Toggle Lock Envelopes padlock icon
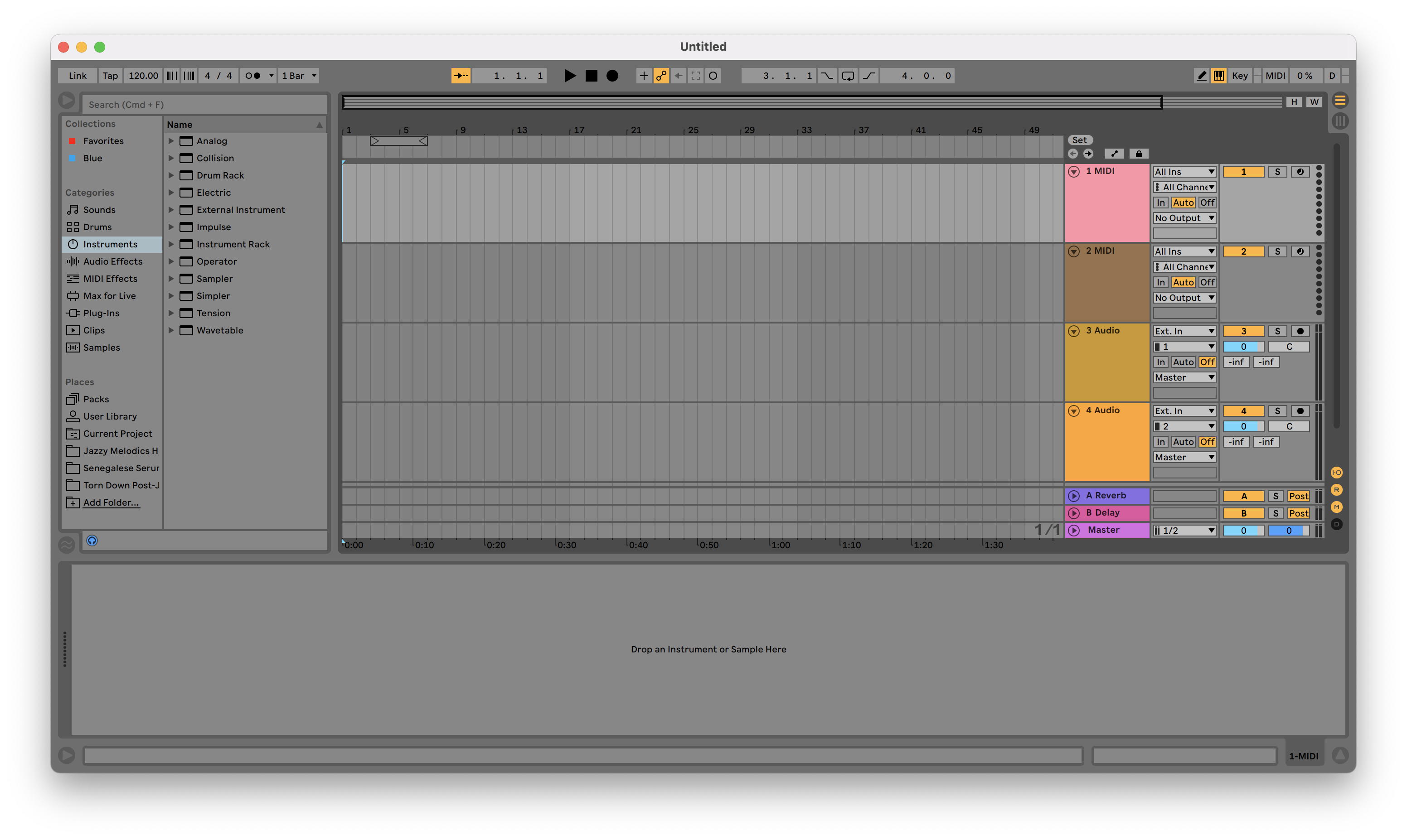 tap(1138, 154)
